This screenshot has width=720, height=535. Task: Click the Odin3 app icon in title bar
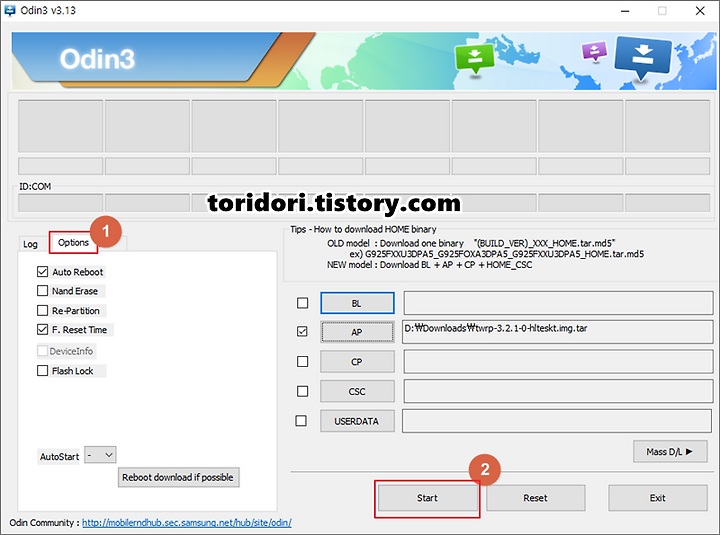click(x=9, y=10)
